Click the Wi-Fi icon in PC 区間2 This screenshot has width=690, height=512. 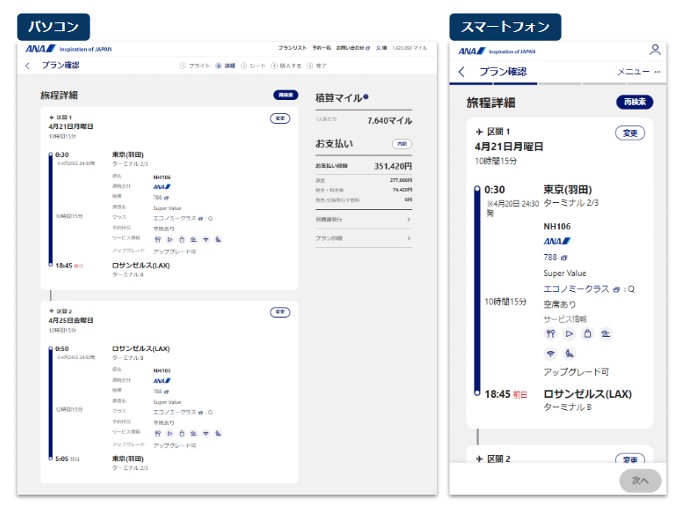pyautogui.click(x=206, y=434)
